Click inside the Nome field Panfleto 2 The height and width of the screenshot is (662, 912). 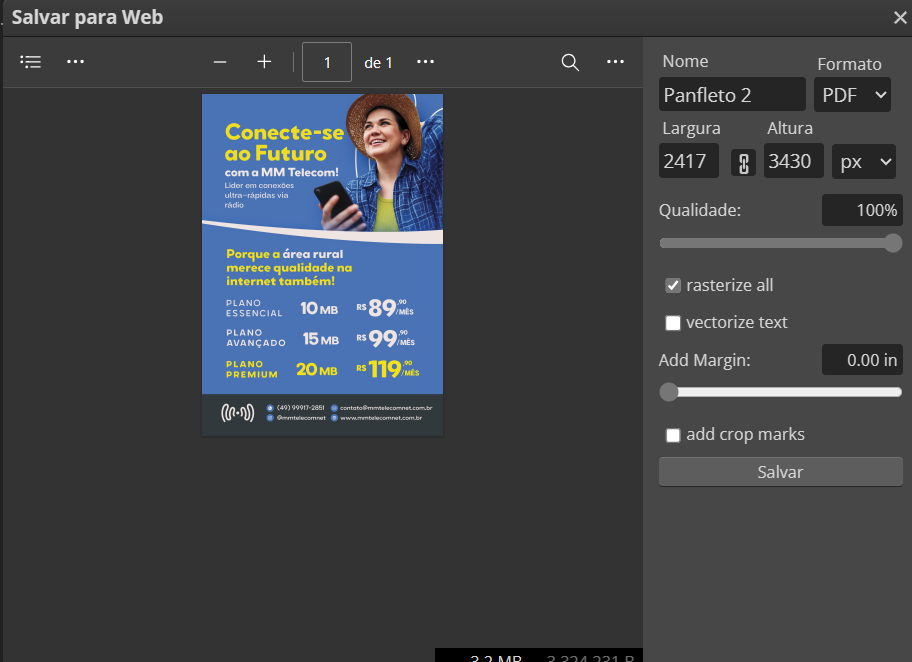click(x=732, y=93)
